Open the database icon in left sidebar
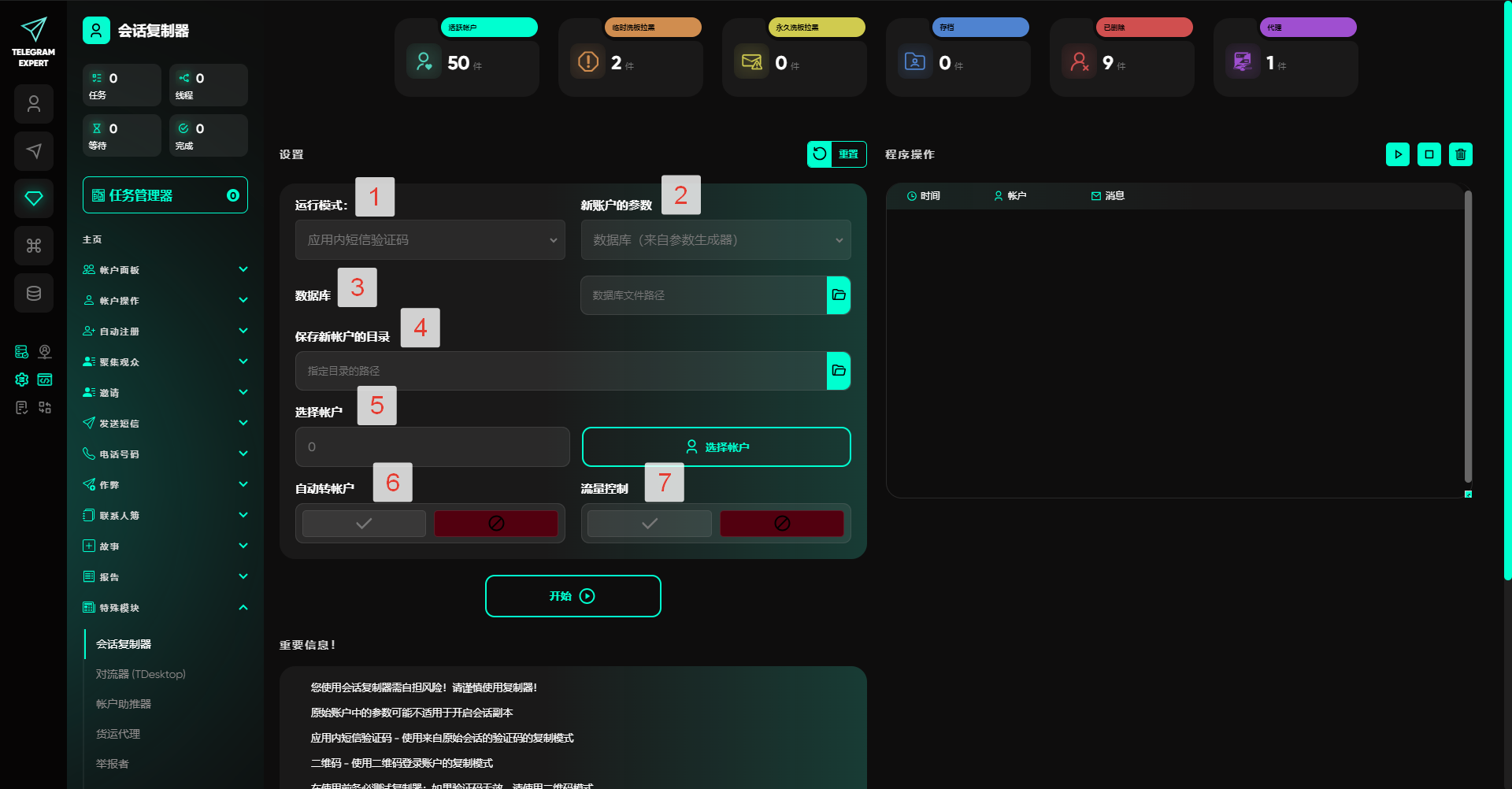The image size is (1512, 789). (34, 293)
